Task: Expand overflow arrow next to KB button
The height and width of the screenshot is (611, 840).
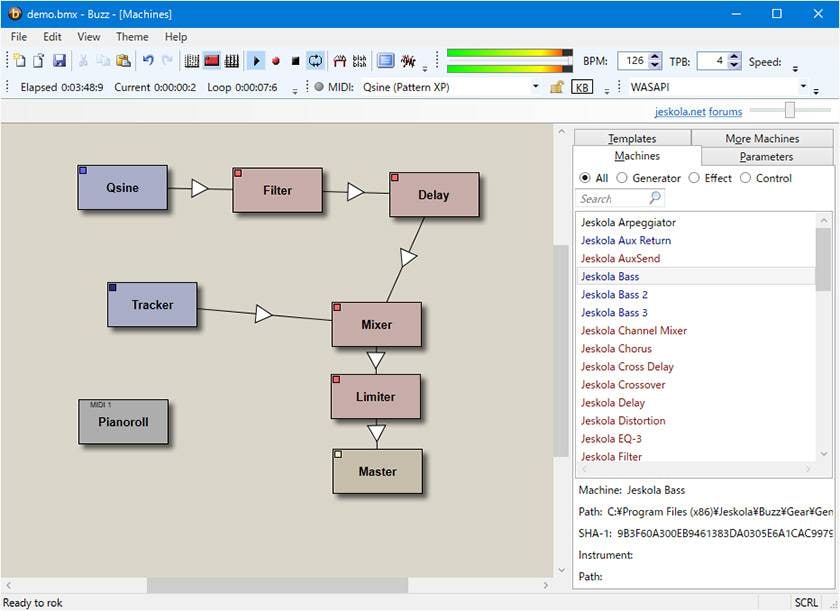Action: tap(607, 92)
